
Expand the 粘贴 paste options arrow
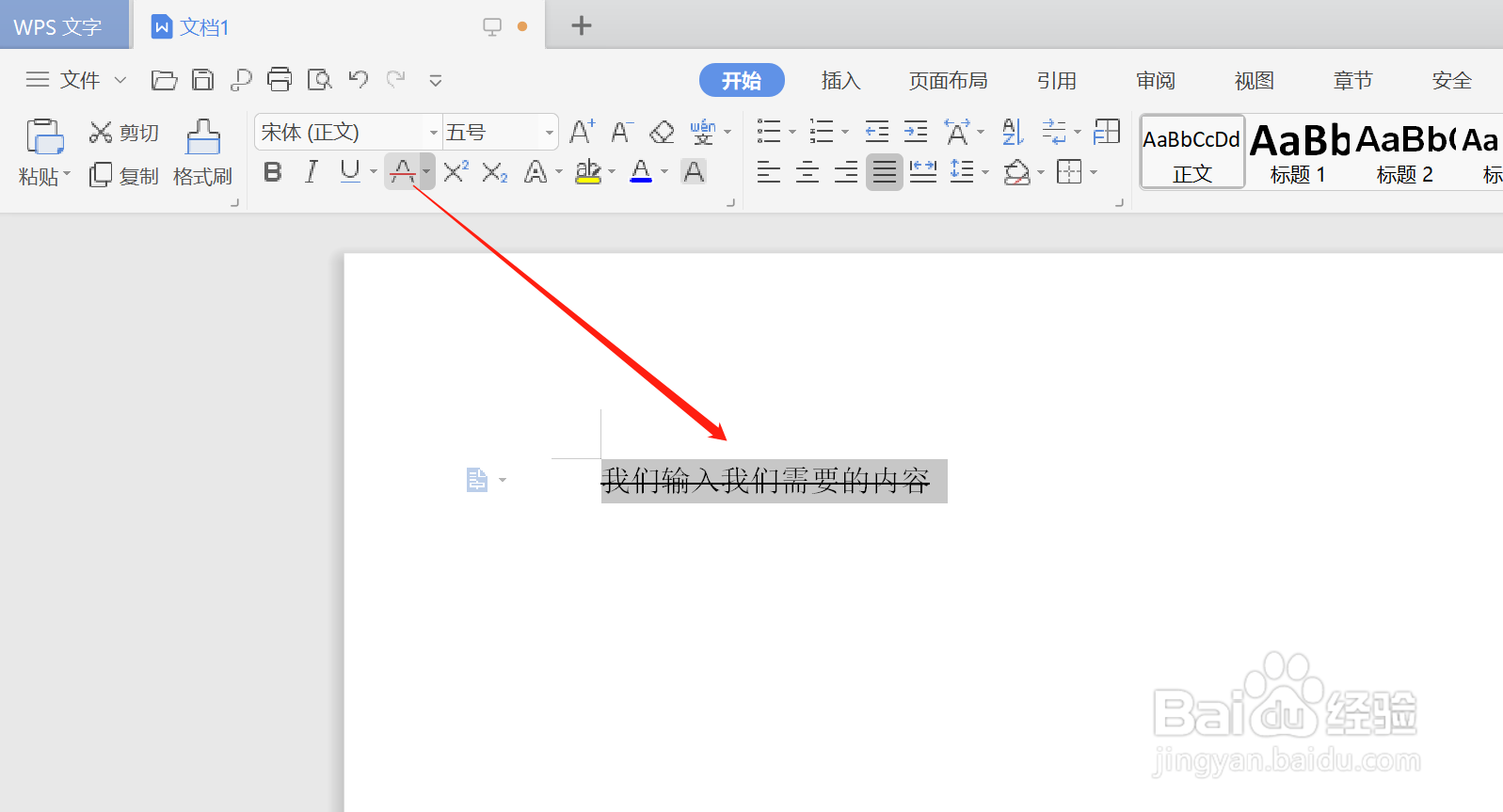coord(68,175)
